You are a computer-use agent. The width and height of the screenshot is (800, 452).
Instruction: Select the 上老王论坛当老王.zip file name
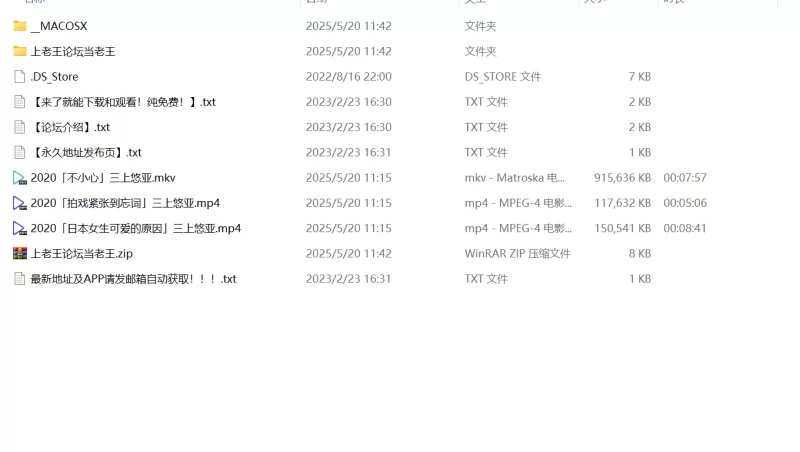pyautogui.click(x=82, y=254)
